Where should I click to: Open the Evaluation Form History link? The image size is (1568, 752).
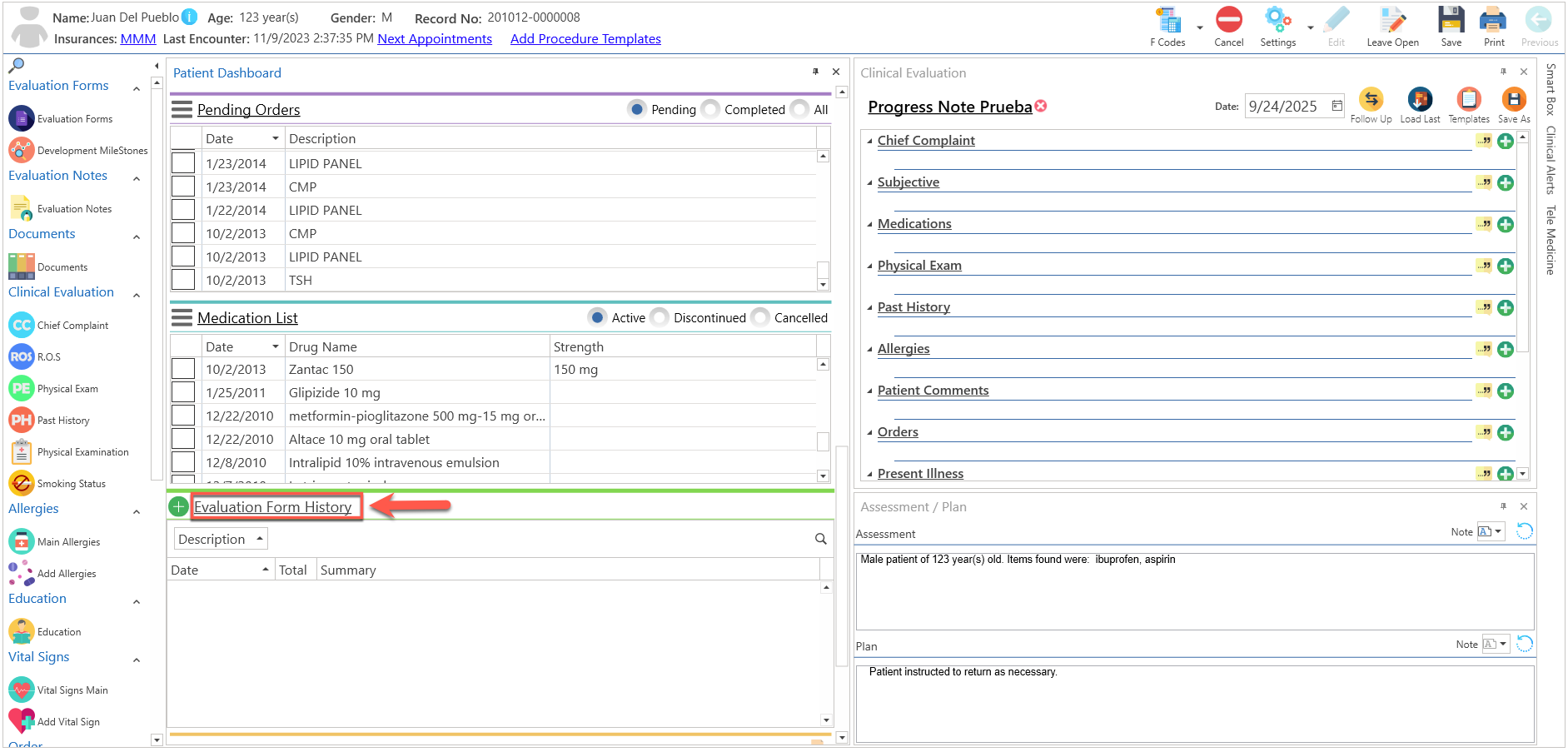[x=273, y=506]
